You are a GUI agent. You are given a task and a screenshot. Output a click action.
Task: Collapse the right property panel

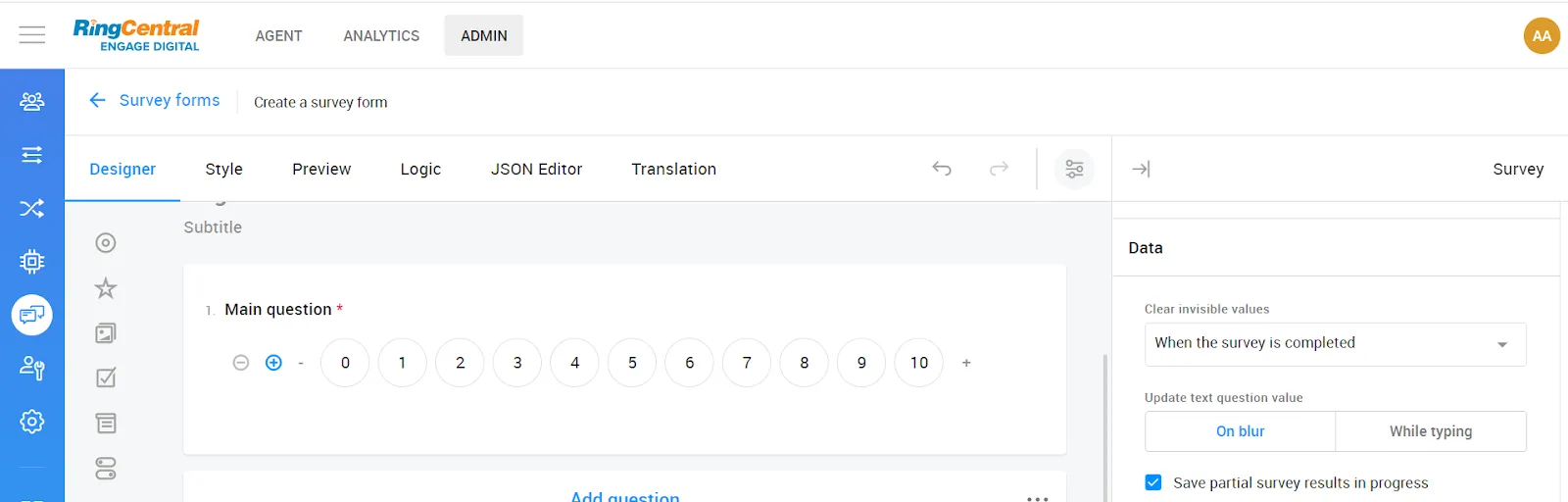pos(1141,169)
